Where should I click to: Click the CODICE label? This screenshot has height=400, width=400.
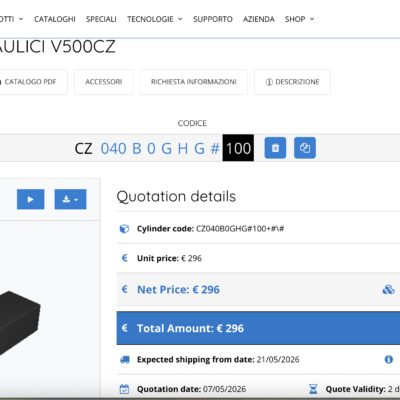click(x=192, y=123)
